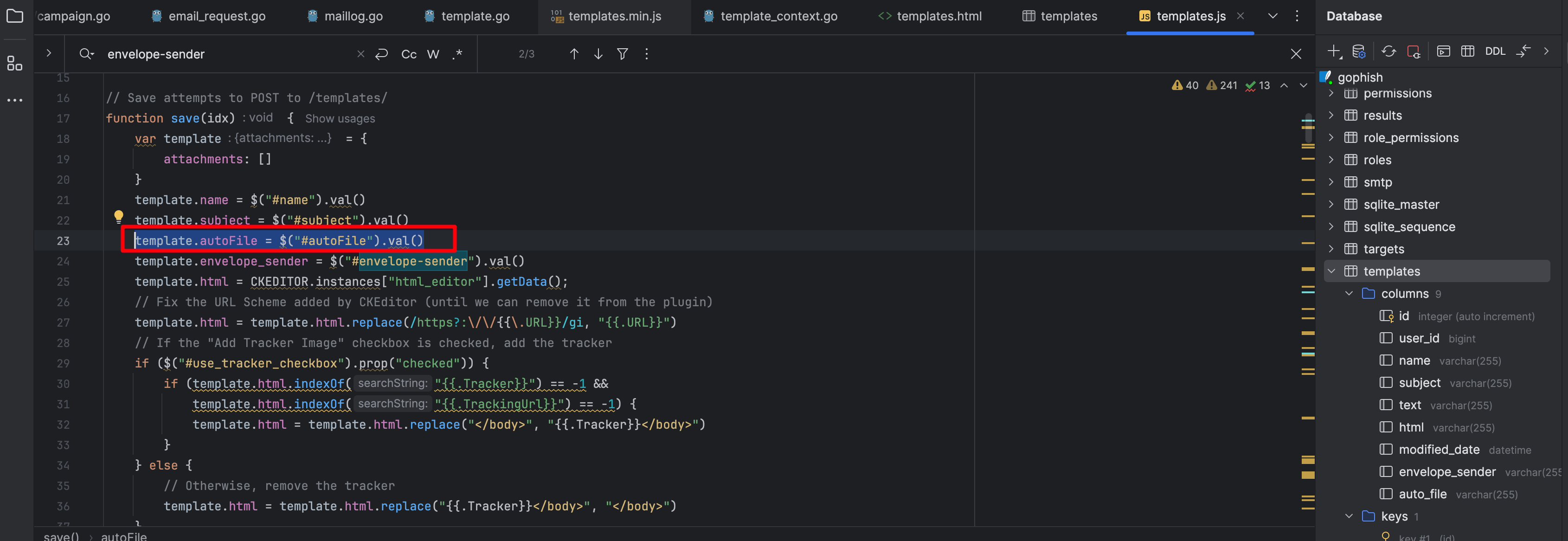
Task: Refresh the database tree
Action: [1388, 52]
